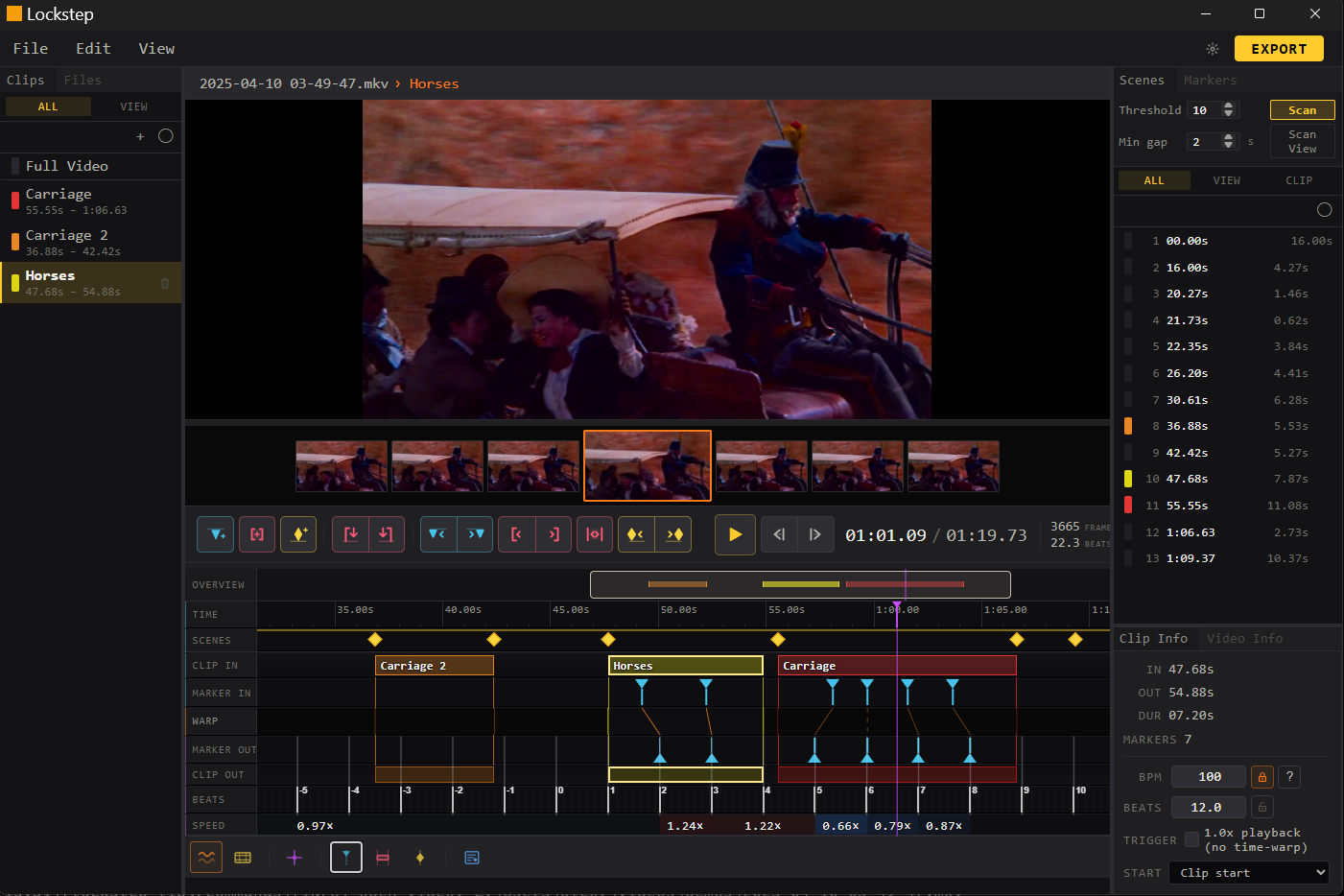
Task: Toggle the BPM lock icon
Action: coord(1262,777)
